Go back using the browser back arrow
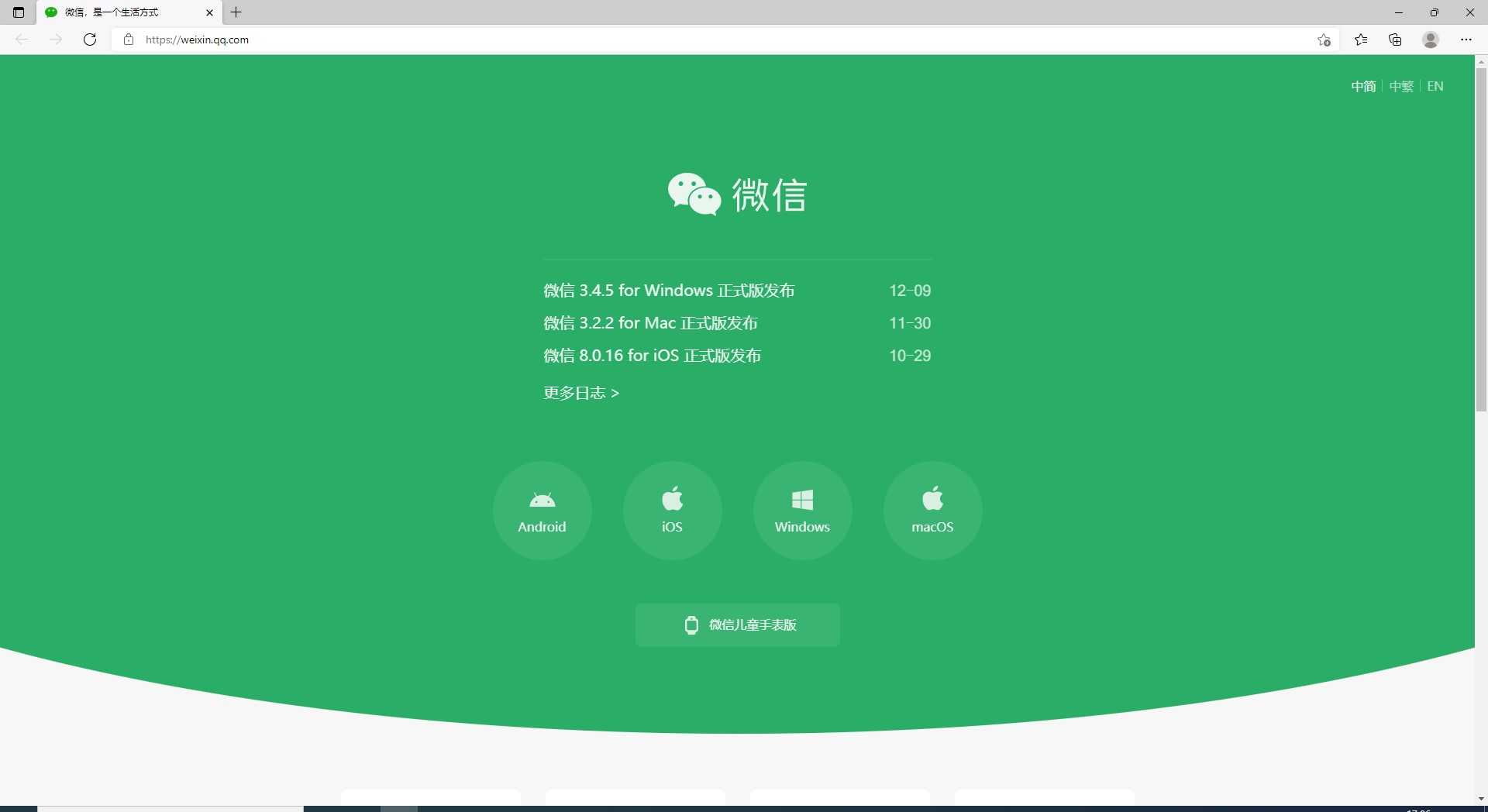The image size is (1488, 812). (22, 40)
